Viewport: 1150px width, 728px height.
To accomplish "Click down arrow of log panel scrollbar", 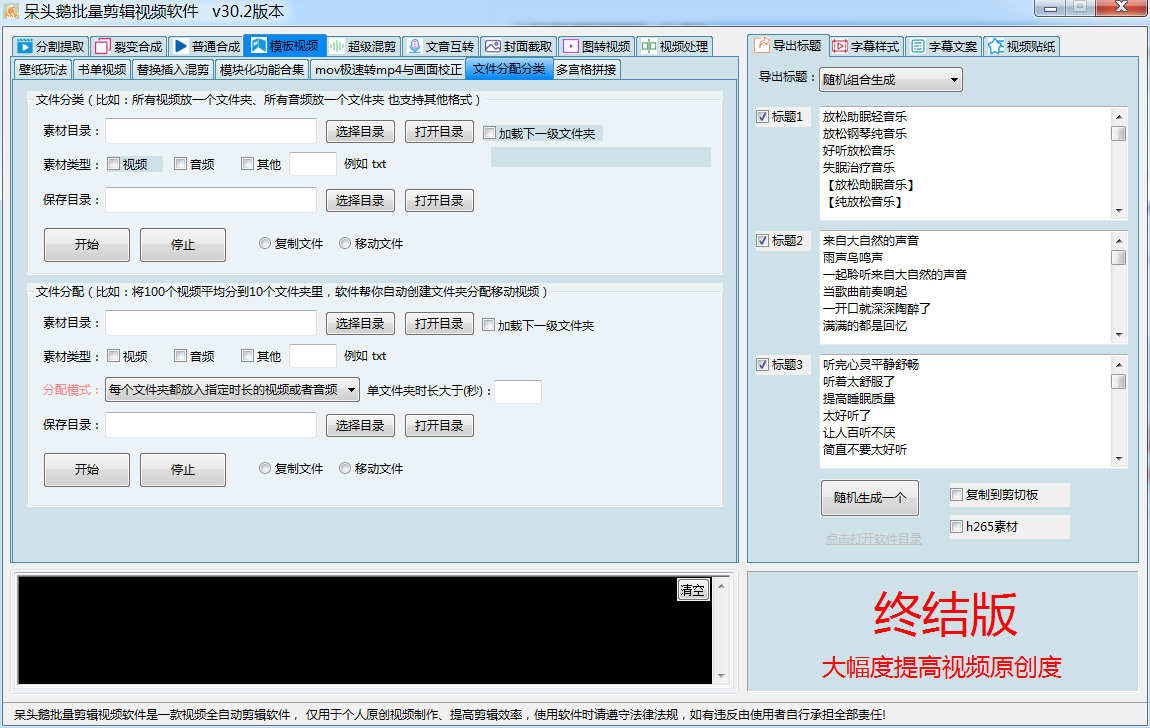I will coord(722,676).
